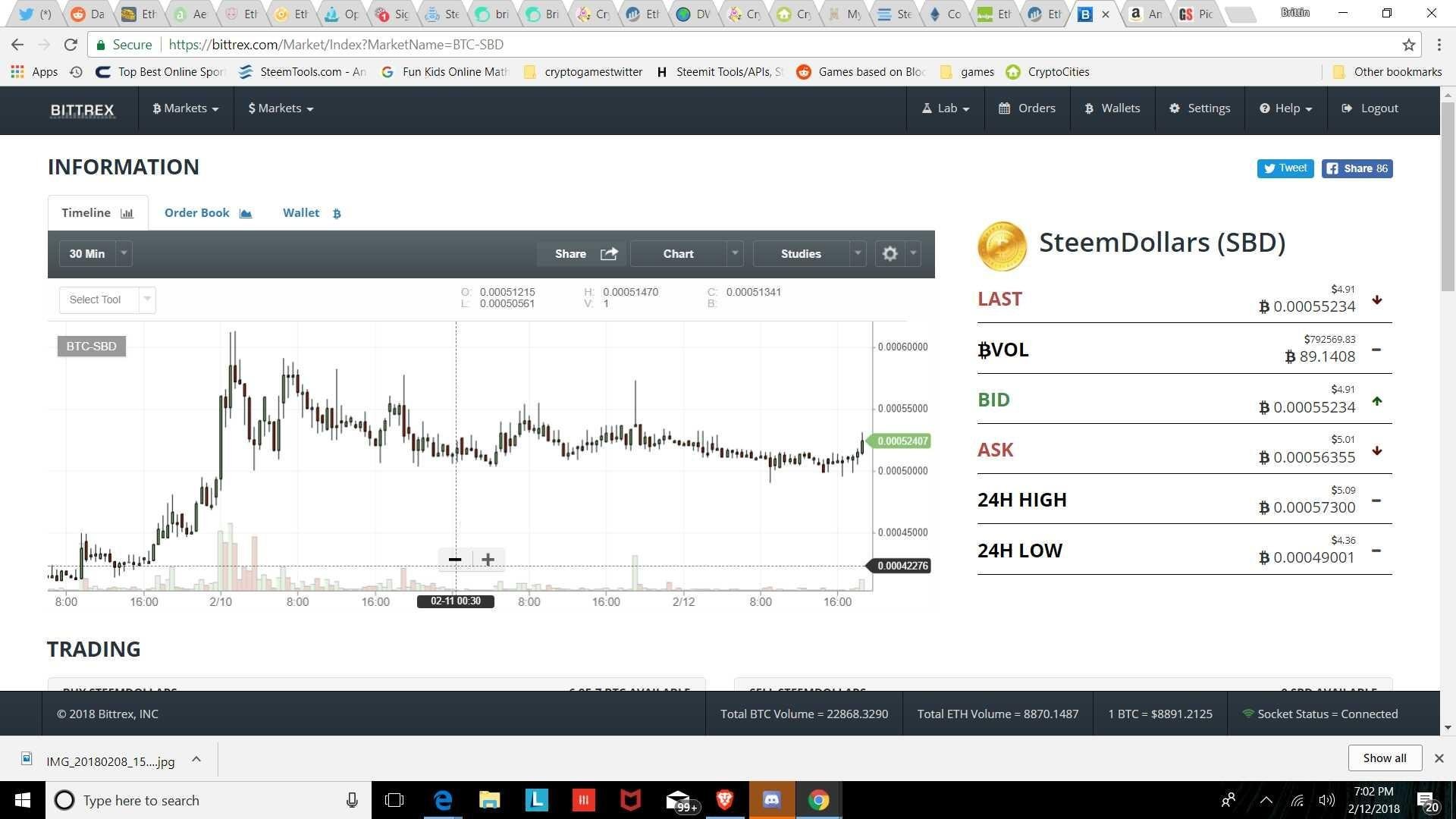Image resolution: width=1456 pixels, height=819 pixels.
Task: Click the chart Share button
Action: click(582, 254)
